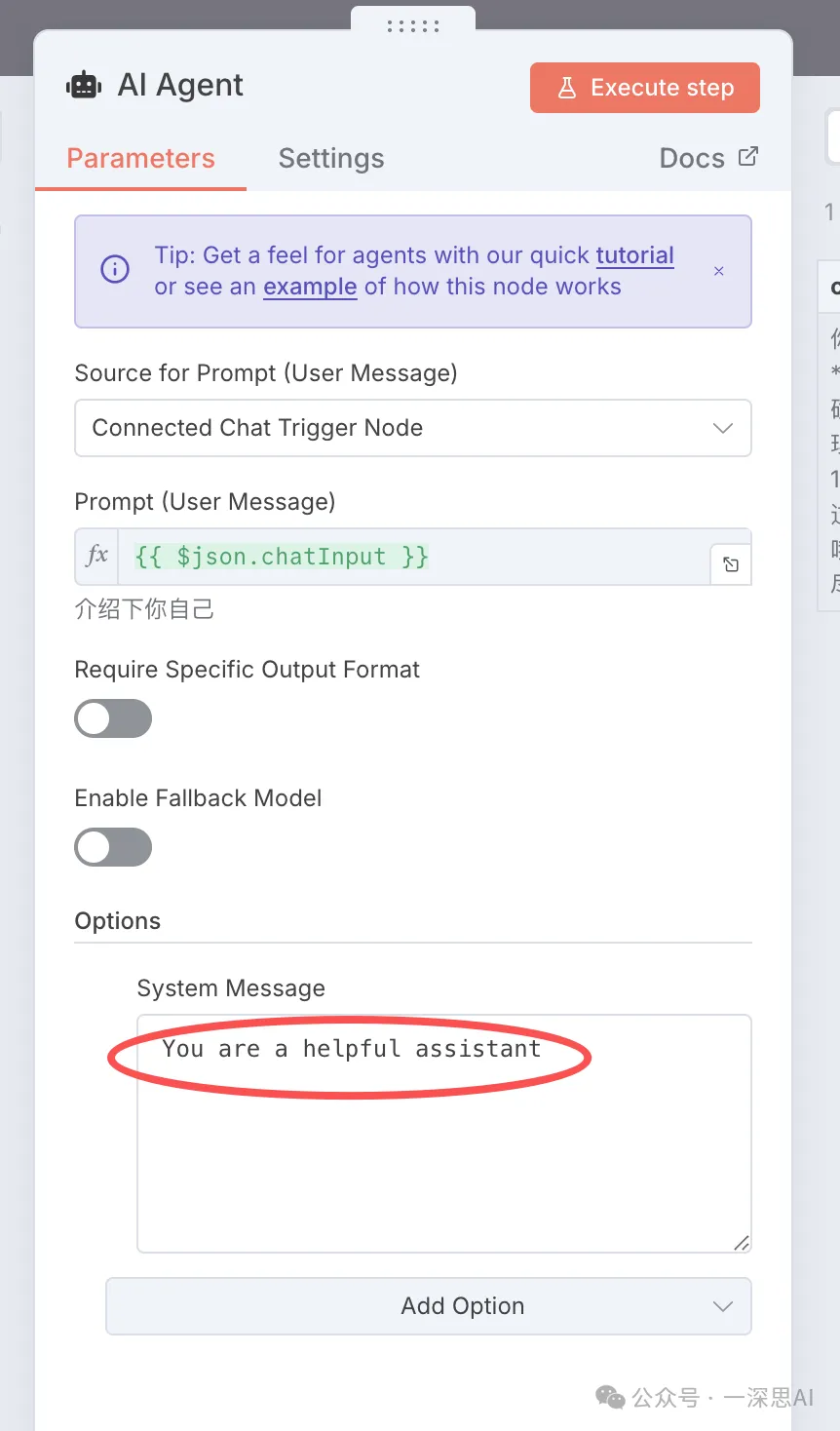
Task: Expand the Add Option dropdown
Action: [x=429, y=1306]
